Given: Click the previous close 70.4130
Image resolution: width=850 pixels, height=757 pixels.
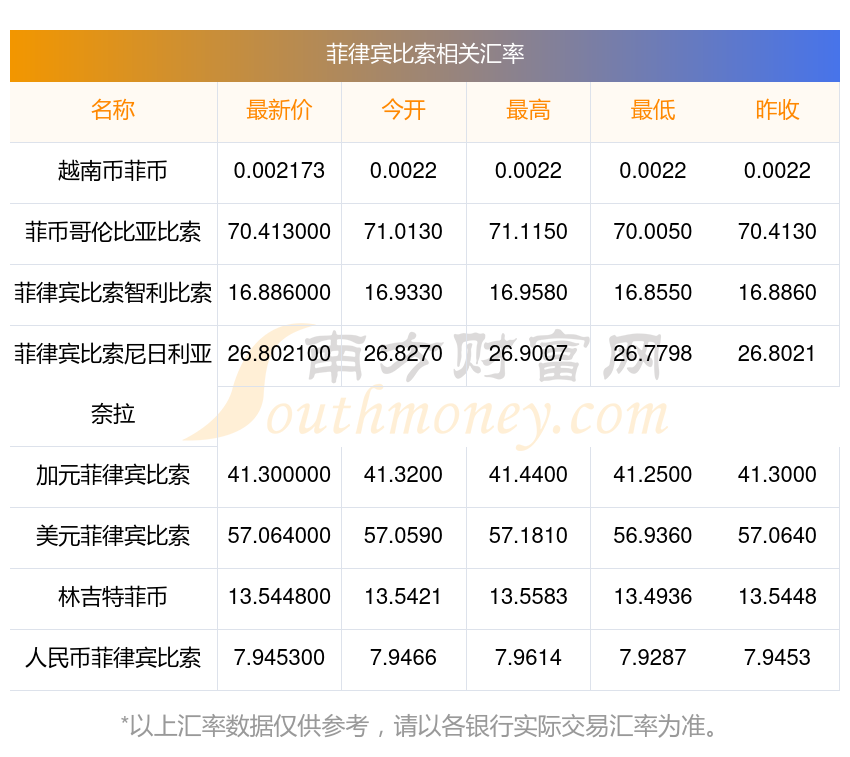Looking at the screenshot, I should coord(777,232).
